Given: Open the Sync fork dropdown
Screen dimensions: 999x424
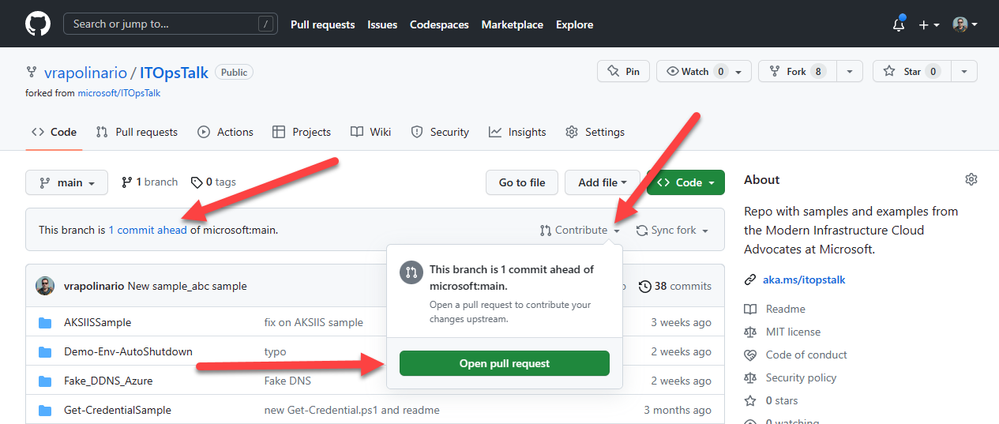Looking at the screenshot, I should (x=673, y=230).
